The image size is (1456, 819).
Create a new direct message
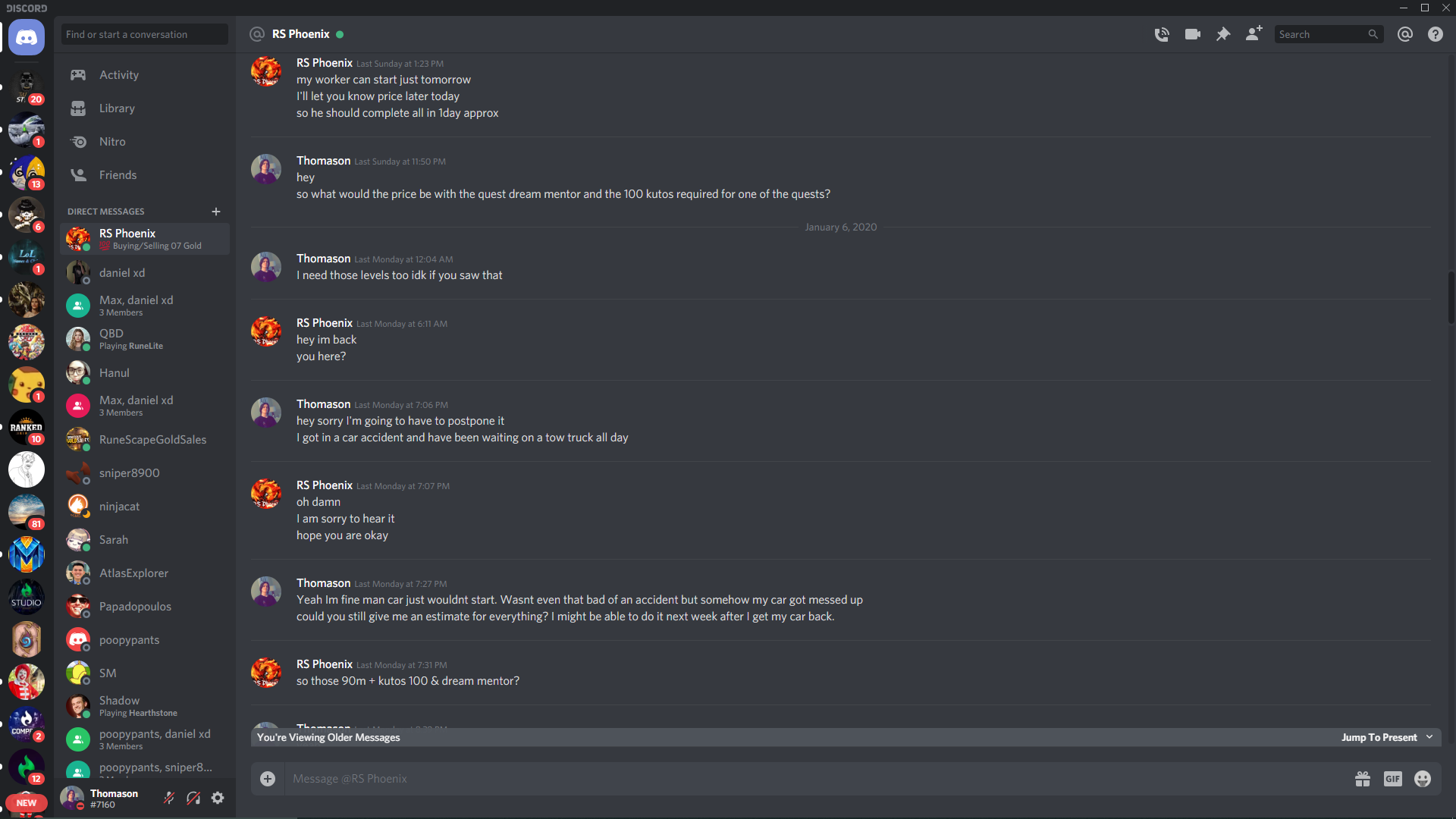pos(216,212)
